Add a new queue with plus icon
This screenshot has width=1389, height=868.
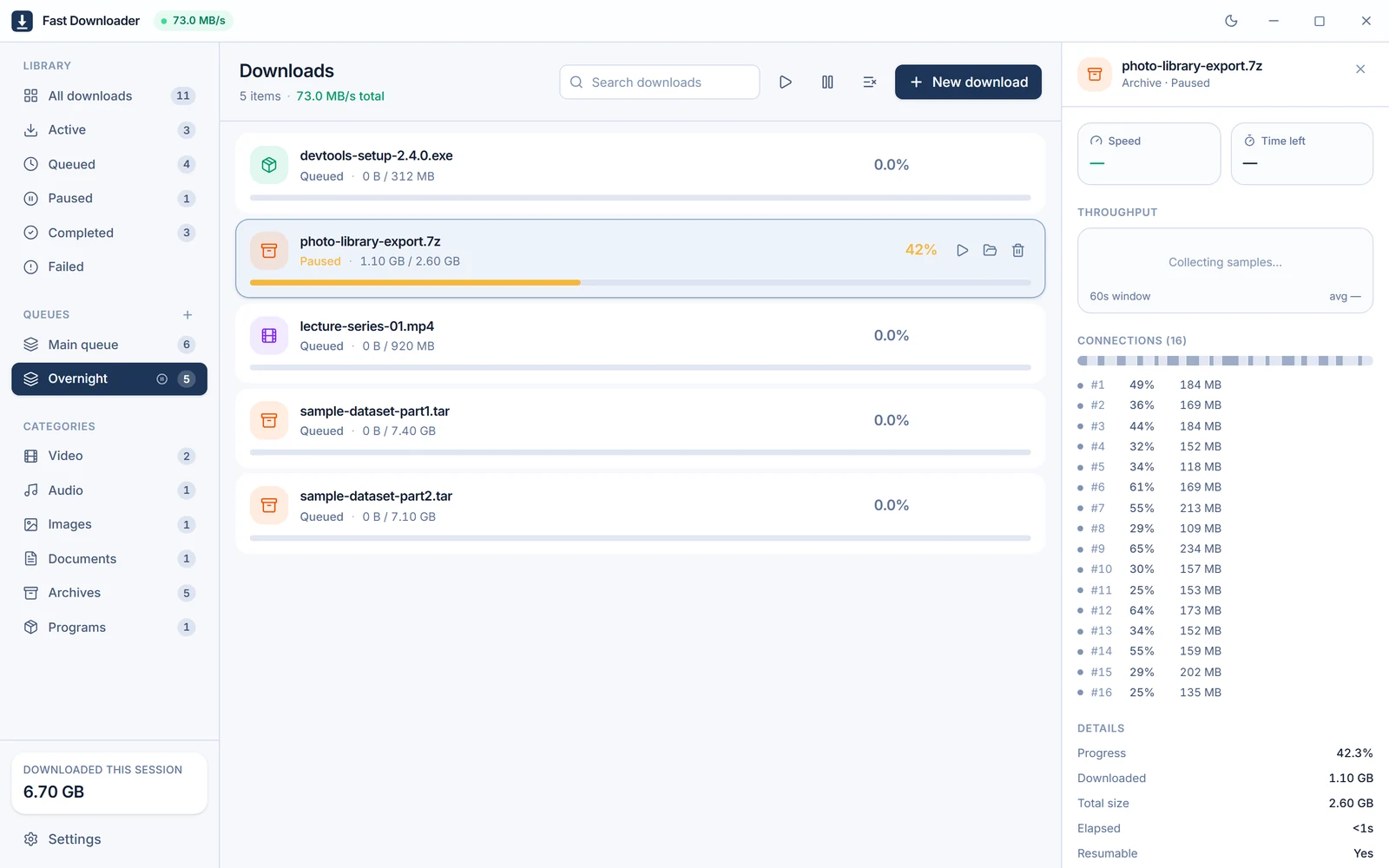tap(188, 314)
